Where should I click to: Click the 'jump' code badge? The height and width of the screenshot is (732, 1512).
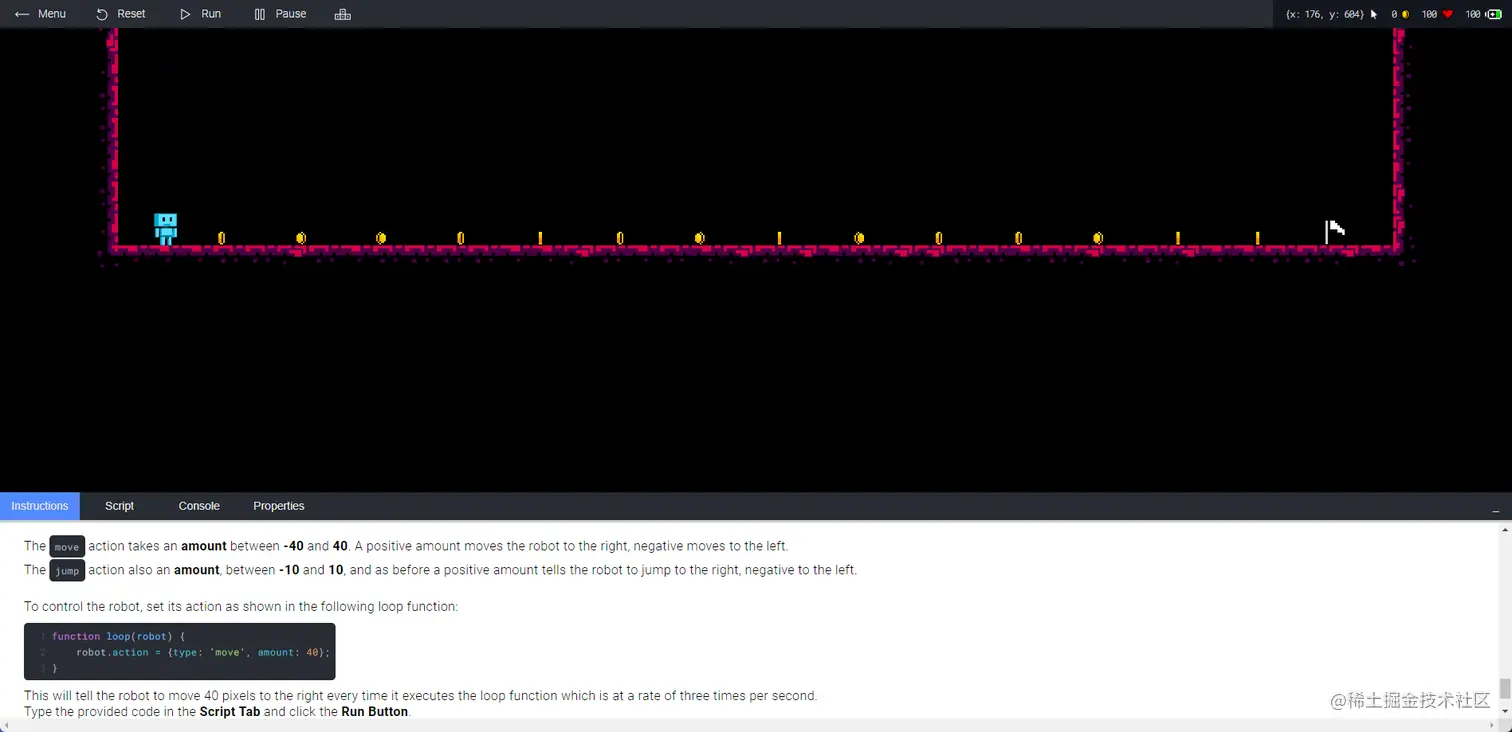(x=67, y=571)
